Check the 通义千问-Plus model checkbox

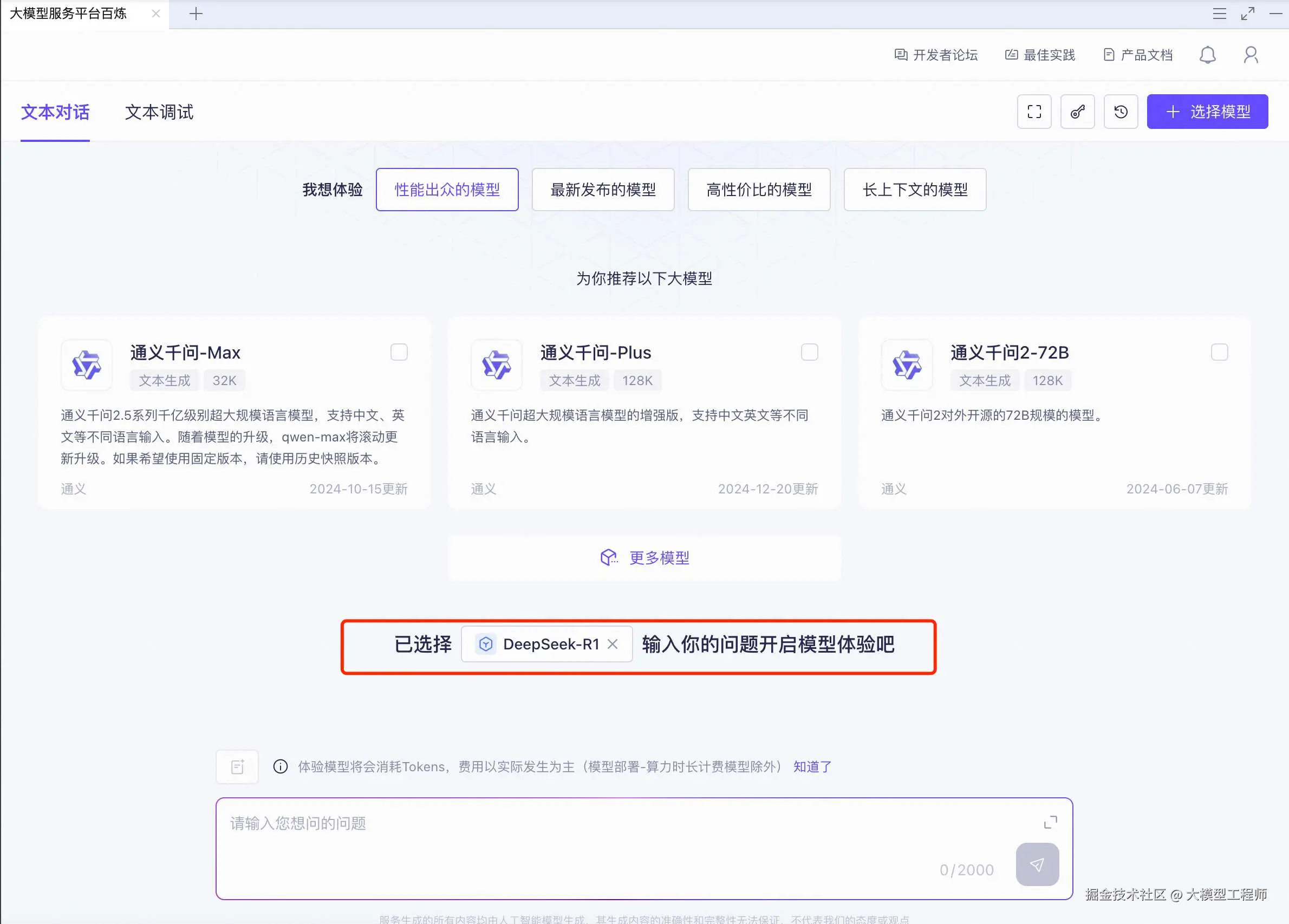coord(809,353)
